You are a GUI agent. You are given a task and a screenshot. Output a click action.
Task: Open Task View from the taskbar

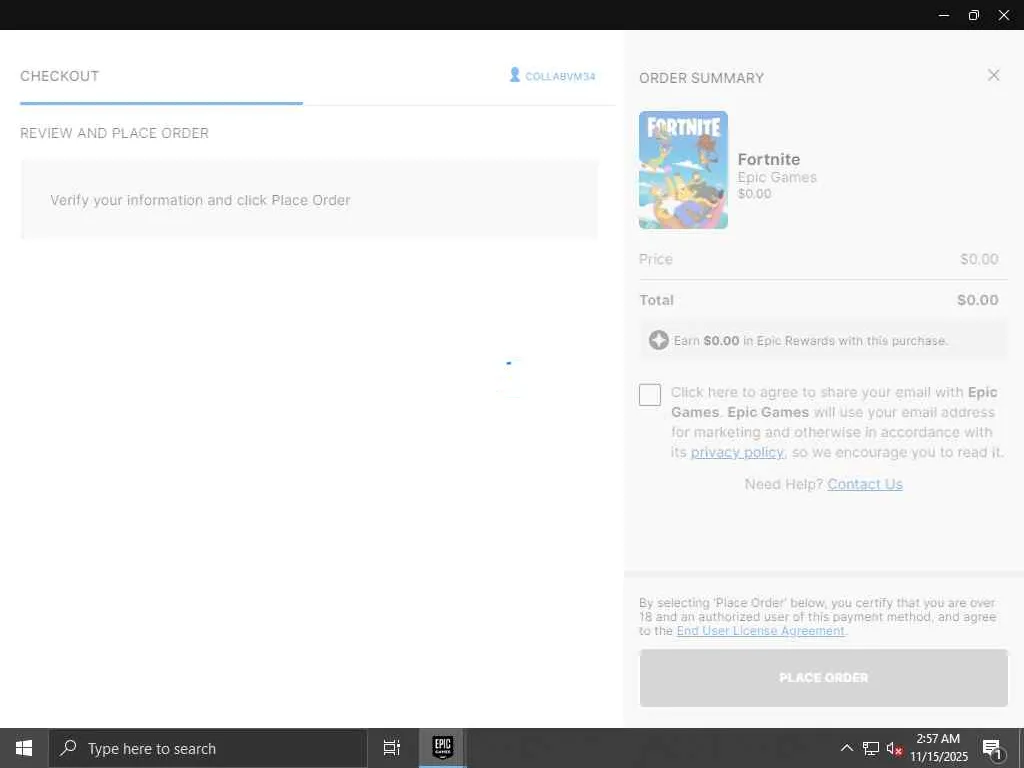(391, 748)
